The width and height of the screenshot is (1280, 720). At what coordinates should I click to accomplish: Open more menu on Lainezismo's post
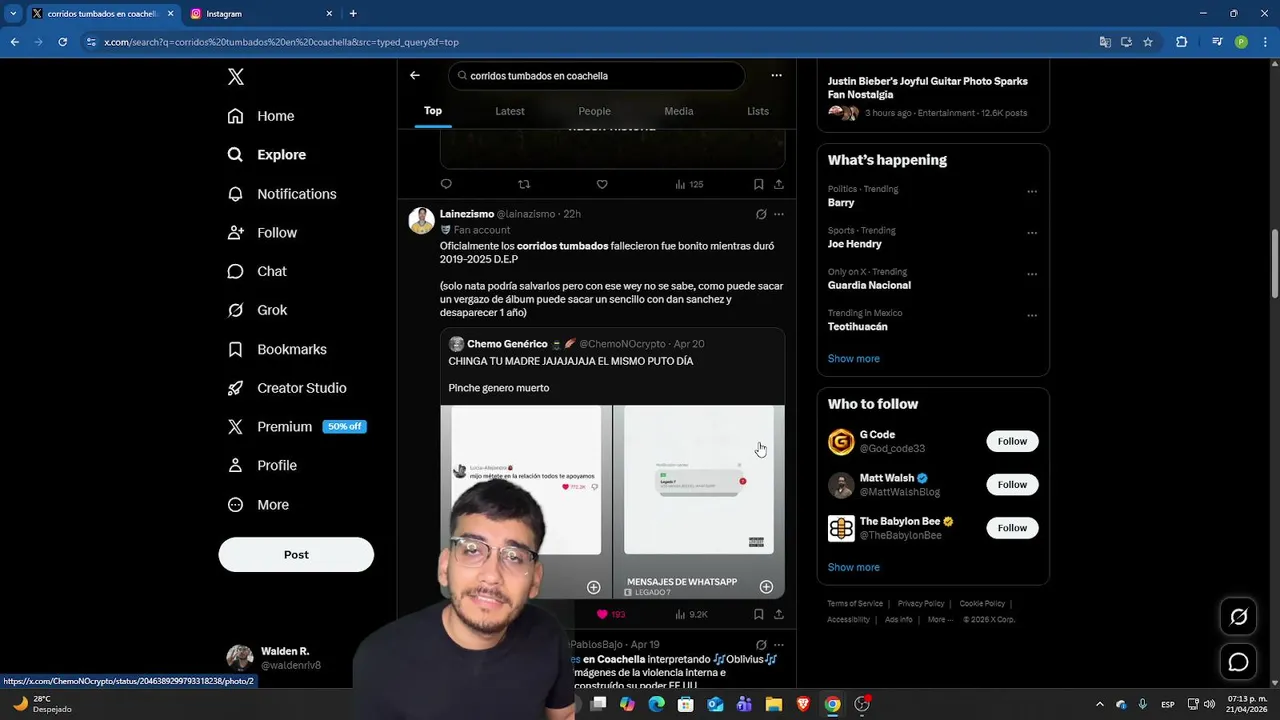[x=779, y=214]
